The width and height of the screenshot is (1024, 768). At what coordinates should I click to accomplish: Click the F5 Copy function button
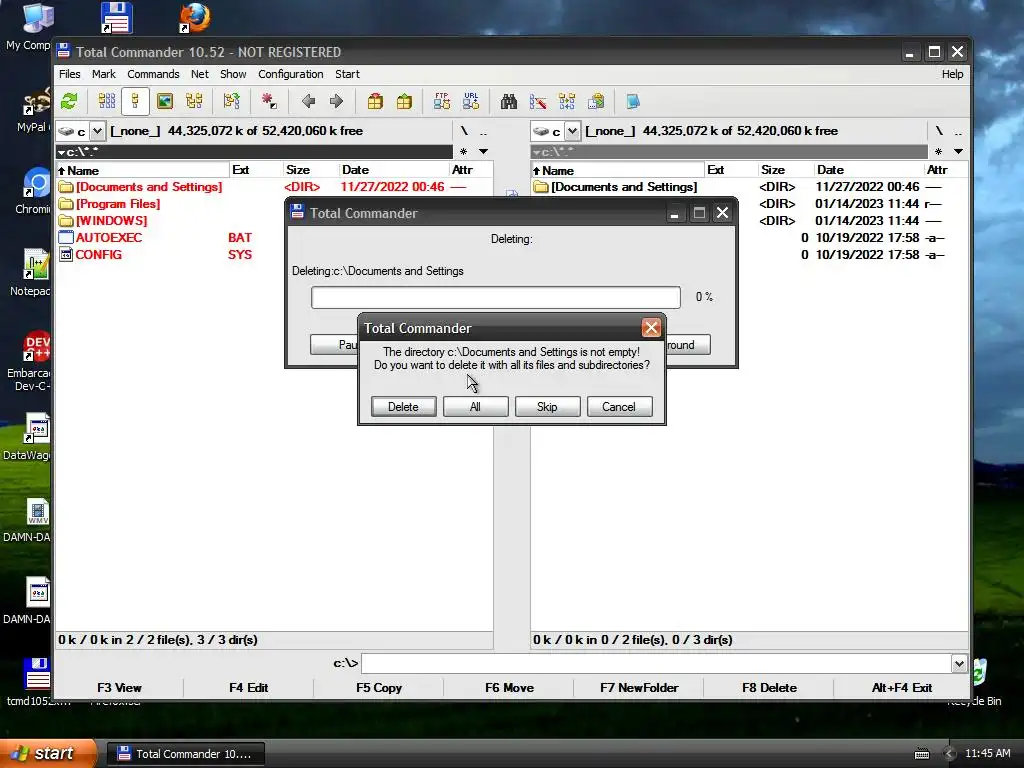[x=379, y=688]
